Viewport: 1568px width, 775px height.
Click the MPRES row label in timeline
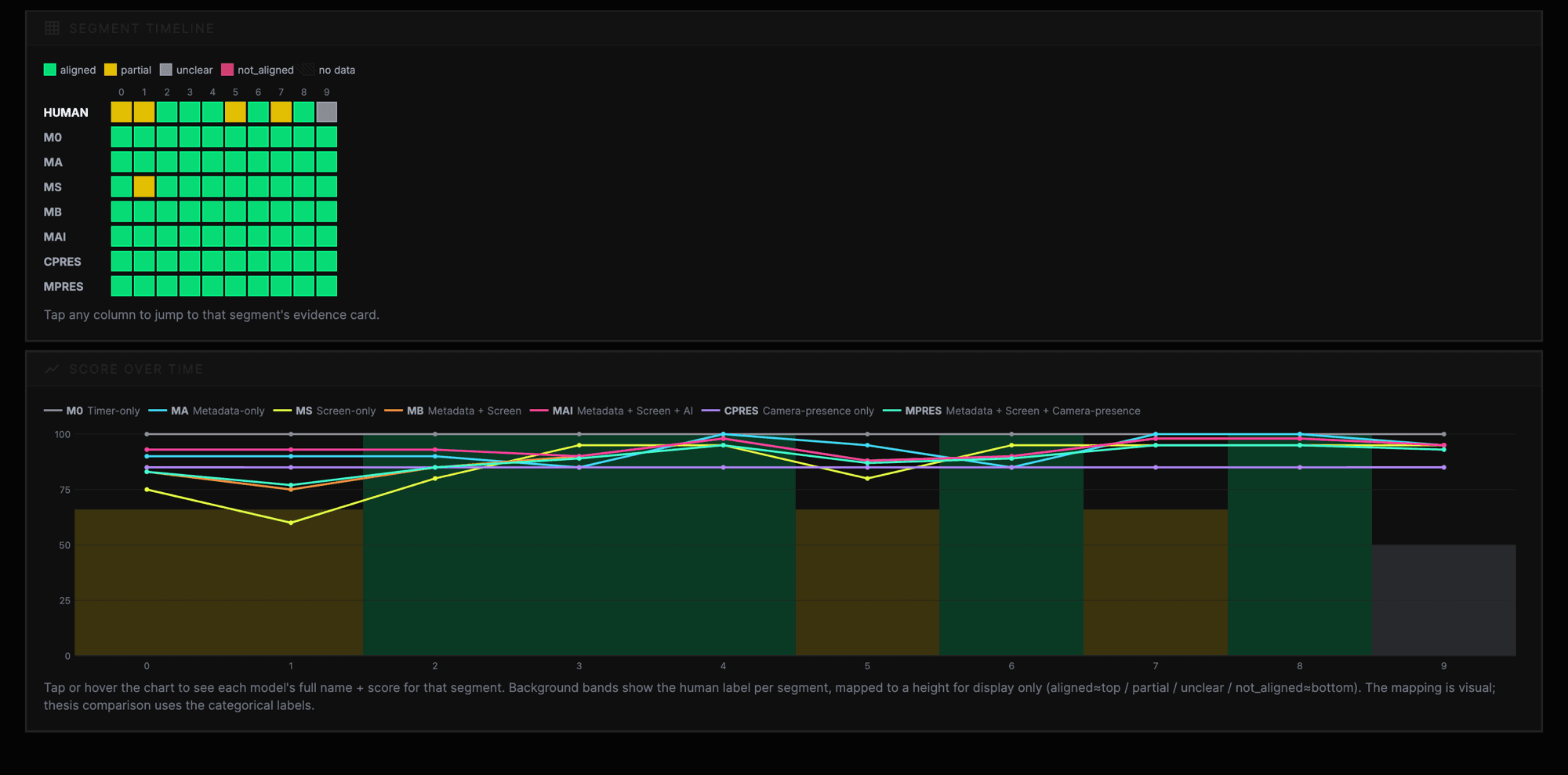64,286
